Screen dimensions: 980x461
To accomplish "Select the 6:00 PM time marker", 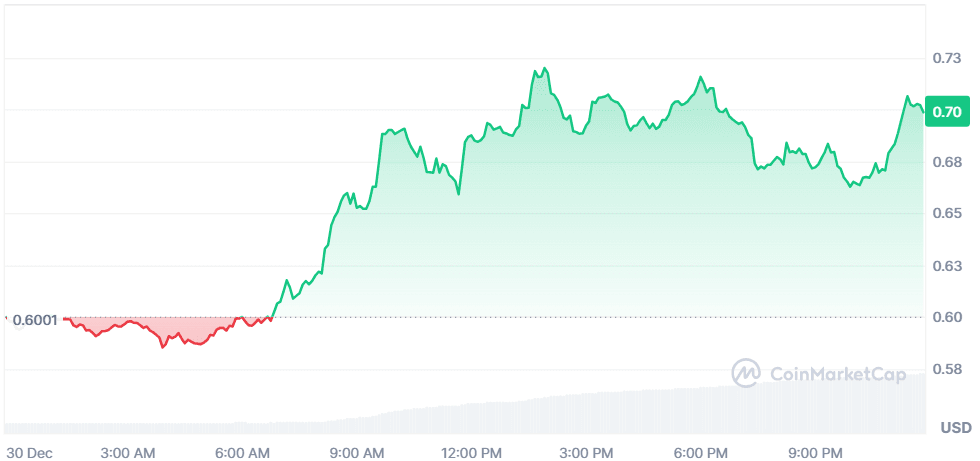I will [x=701, y=452].
